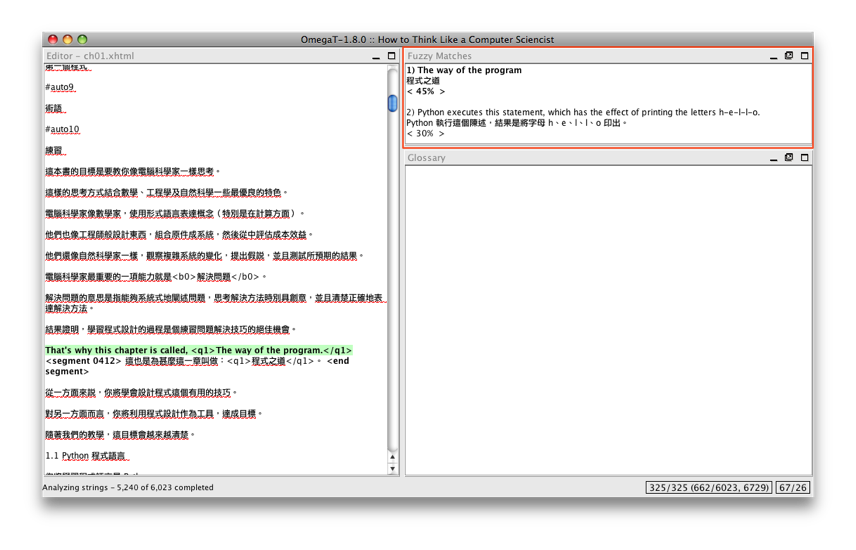Minimize the Editor panel
The height and width of the screenshot is (550, 856).
(376, 57)
